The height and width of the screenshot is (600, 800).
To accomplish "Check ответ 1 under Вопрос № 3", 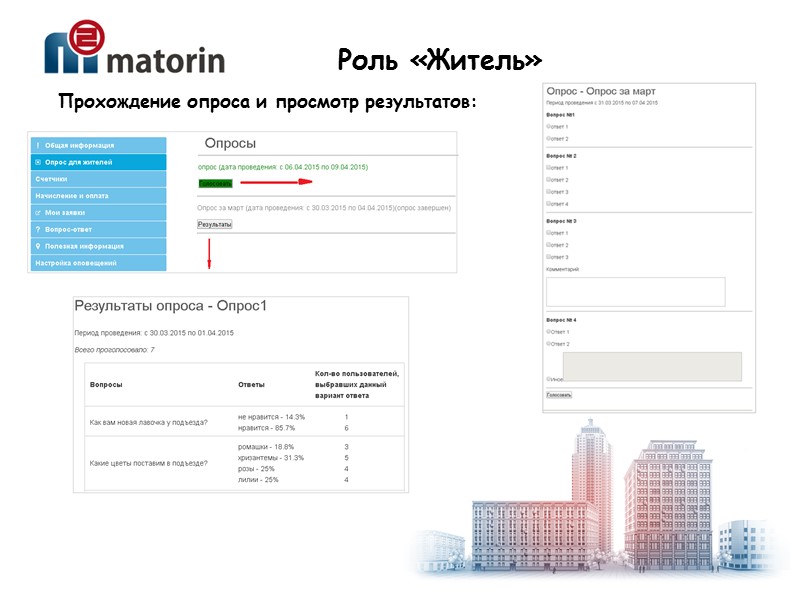I will pos(549,233).
